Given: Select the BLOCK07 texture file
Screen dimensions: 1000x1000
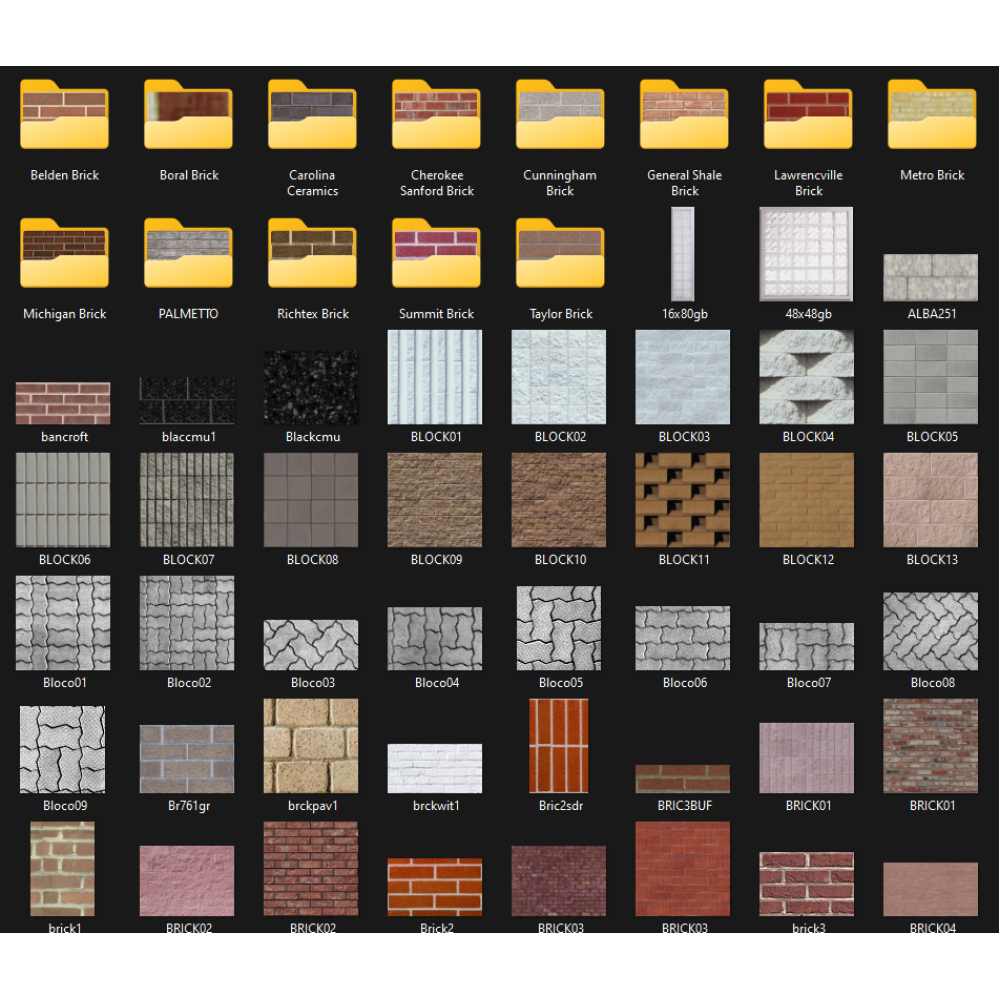Looking at the screenshot, I should pos(187,500).
